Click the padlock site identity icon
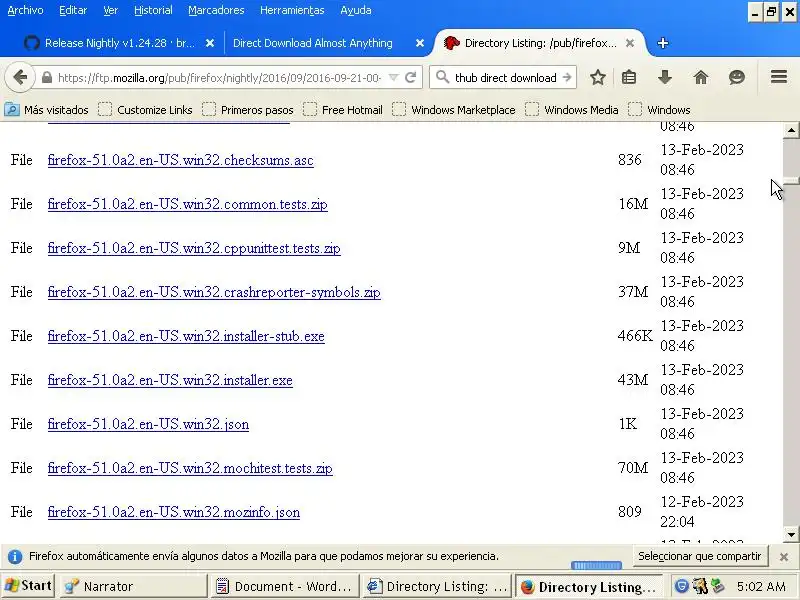Viewport: 800px width, 600px height. click(46, 78)
